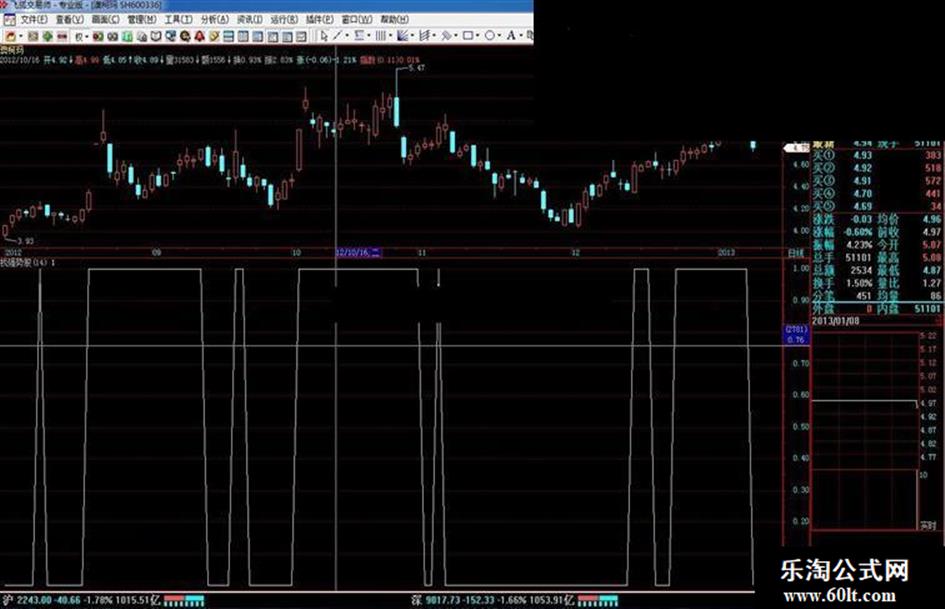The image size is (945, 609).
Task: Select the ellipse drawing tool
Action: (x=490, y=36)
